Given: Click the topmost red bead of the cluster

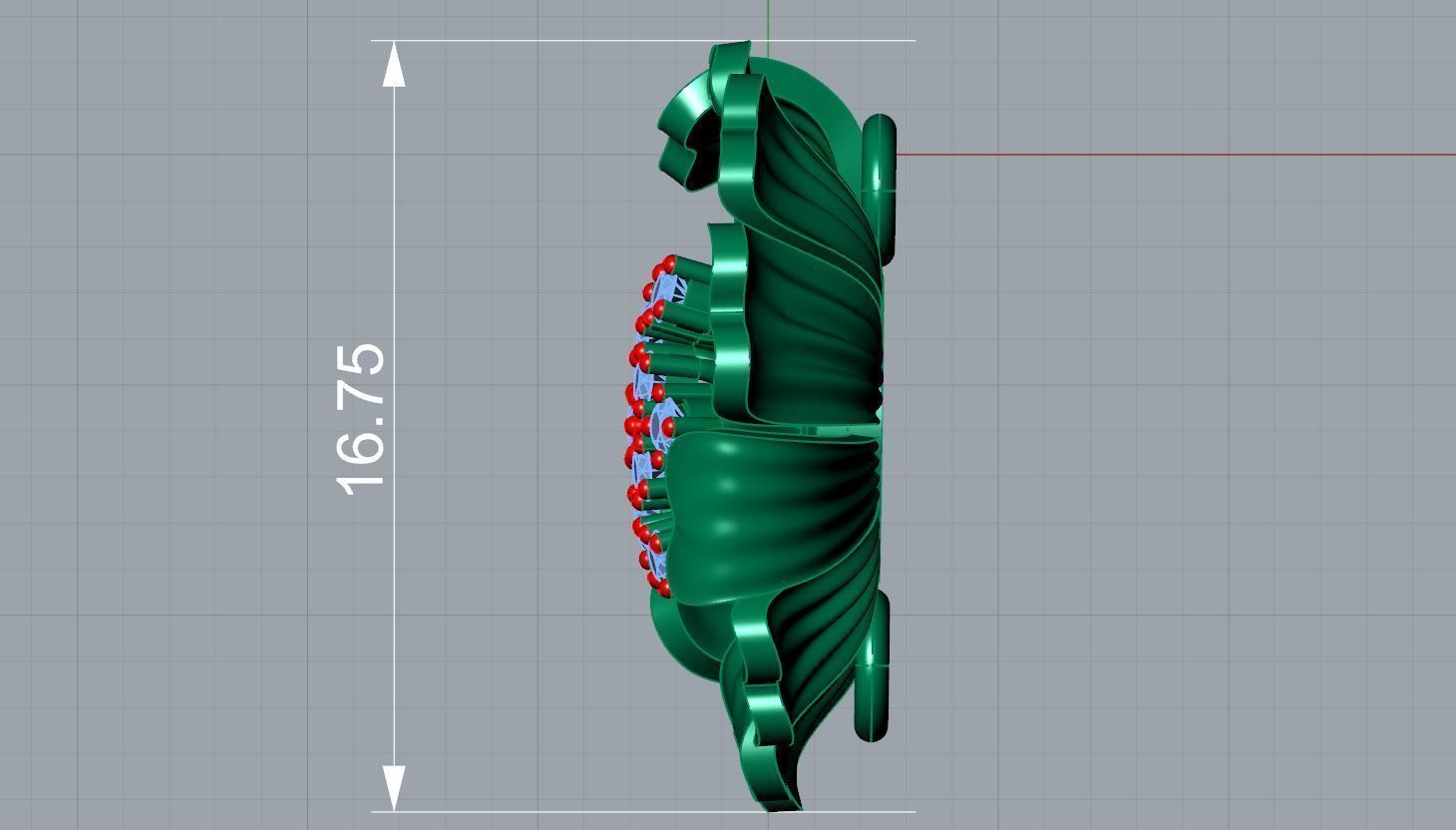Looking at the screenshot, I should (x=669, y=263).
